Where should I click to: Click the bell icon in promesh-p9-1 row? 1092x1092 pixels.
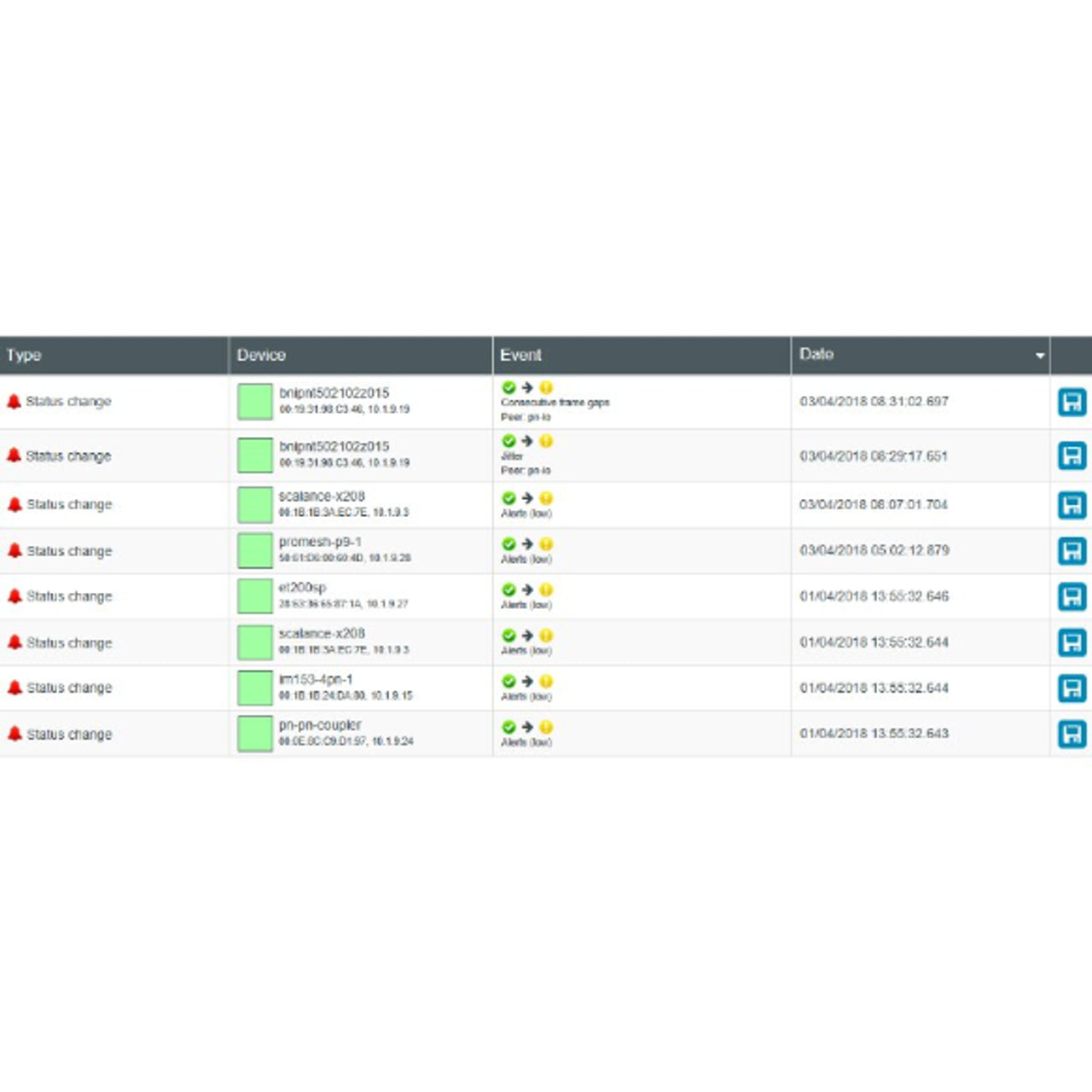click(15, 550)
